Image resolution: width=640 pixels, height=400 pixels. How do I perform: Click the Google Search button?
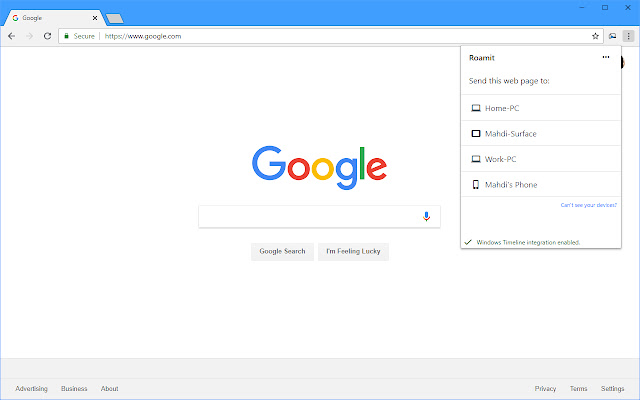282,251
